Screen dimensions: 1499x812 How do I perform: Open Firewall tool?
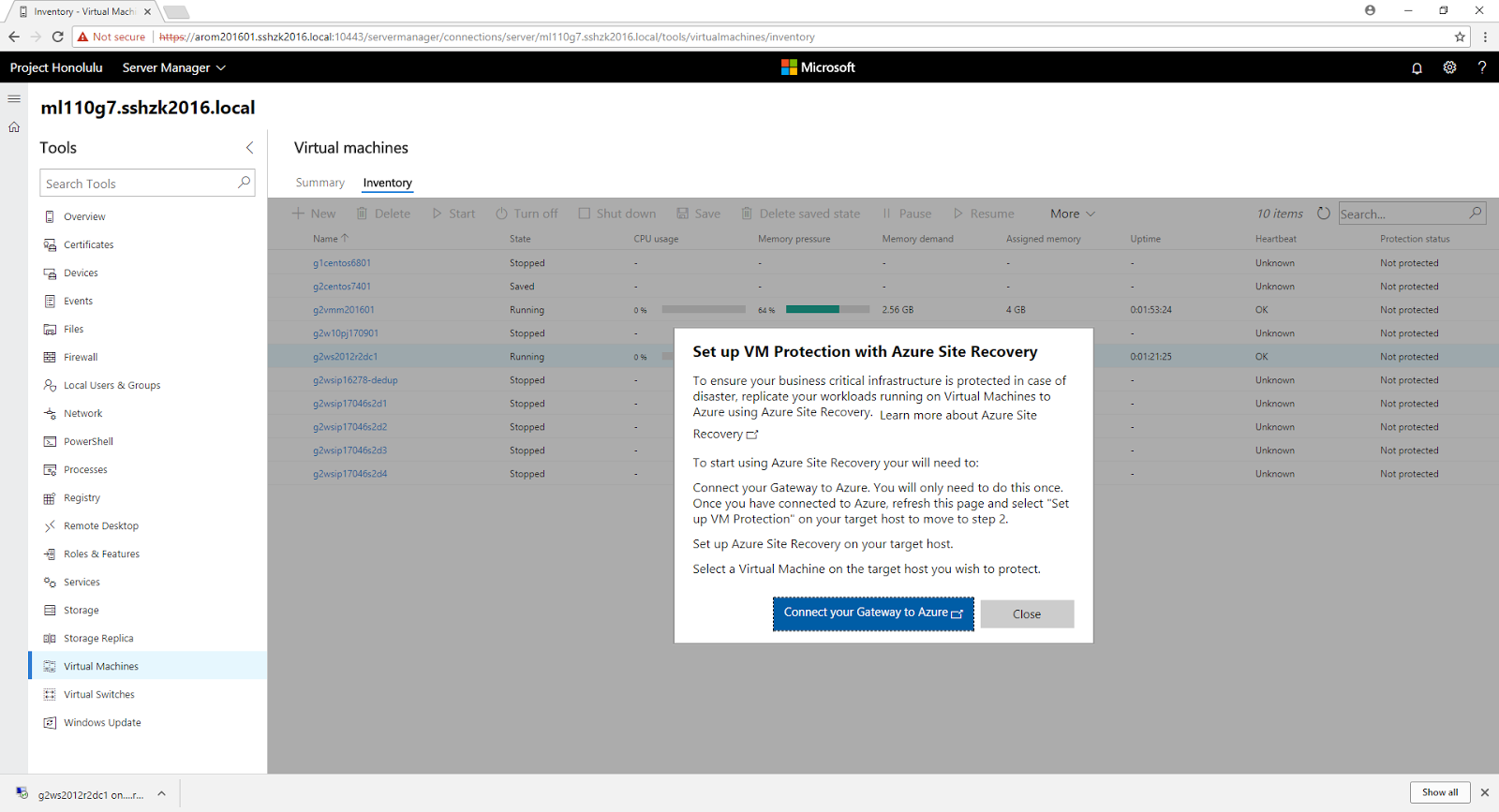[81, 357]
